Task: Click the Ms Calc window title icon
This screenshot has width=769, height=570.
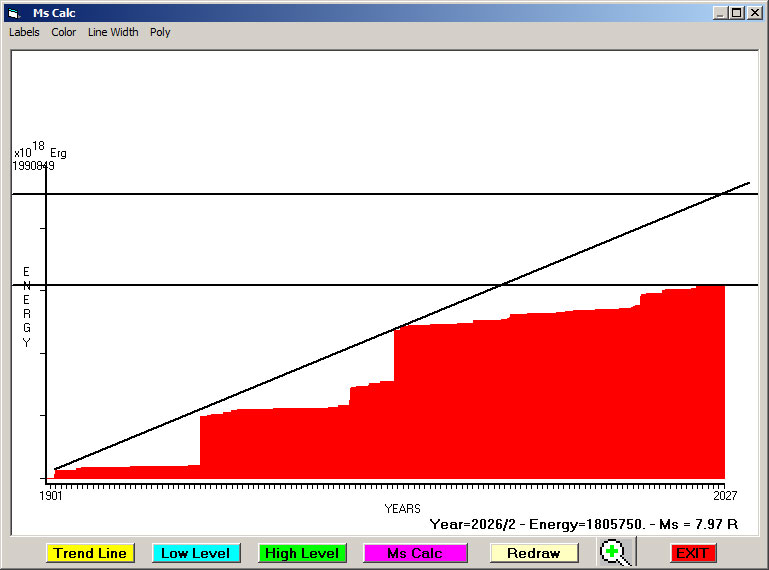Action: click(x=14, y=13)
